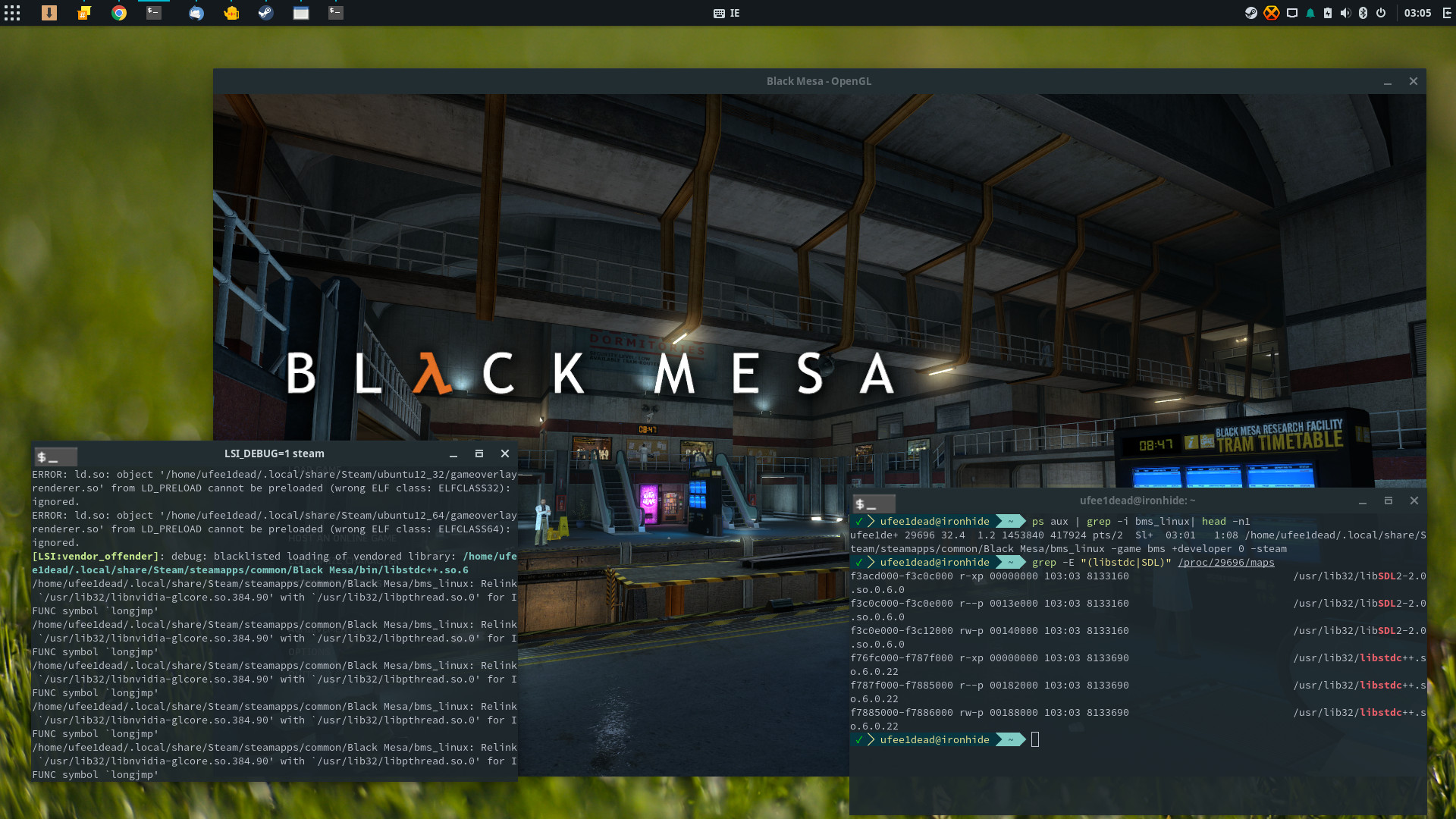Open the power session menu icon
This screenshot has width=1456, height=819.
coord(1381,13)
